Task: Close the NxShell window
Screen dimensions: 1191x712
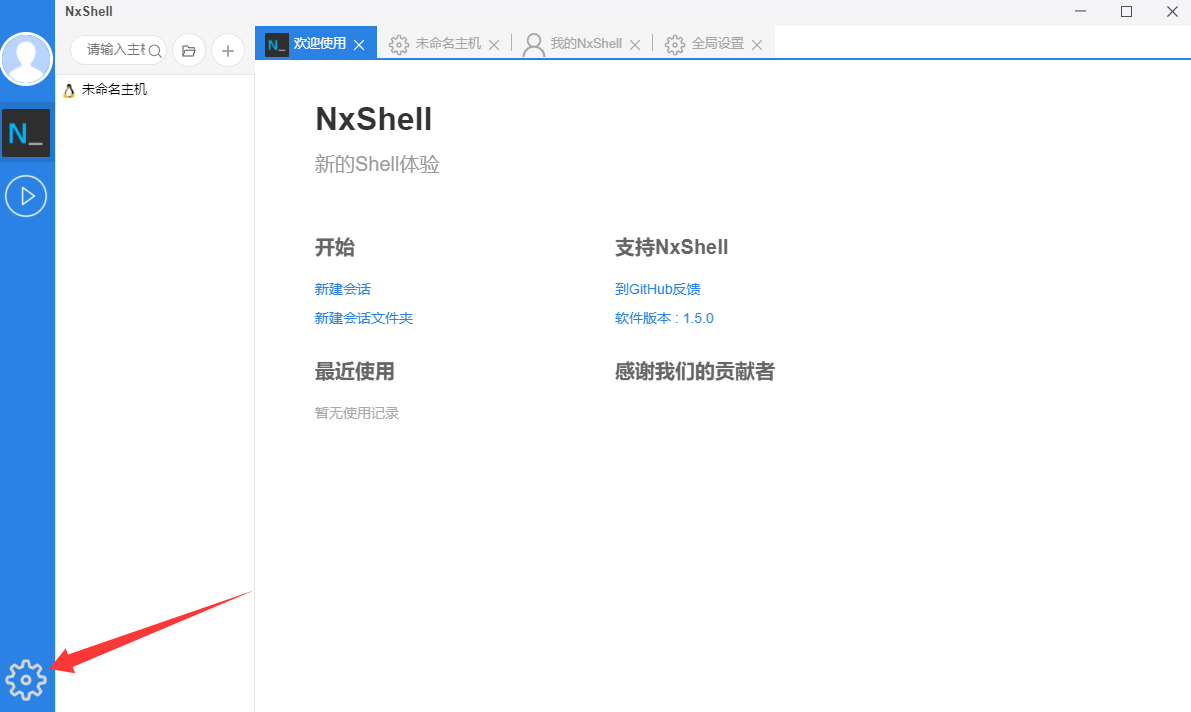Action: (x=1172, y=11)
